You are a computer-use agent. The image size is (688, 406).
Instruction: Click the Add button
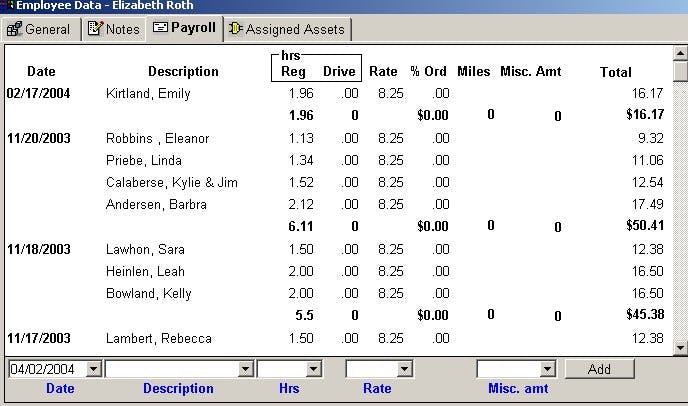(x=599, y=369)
